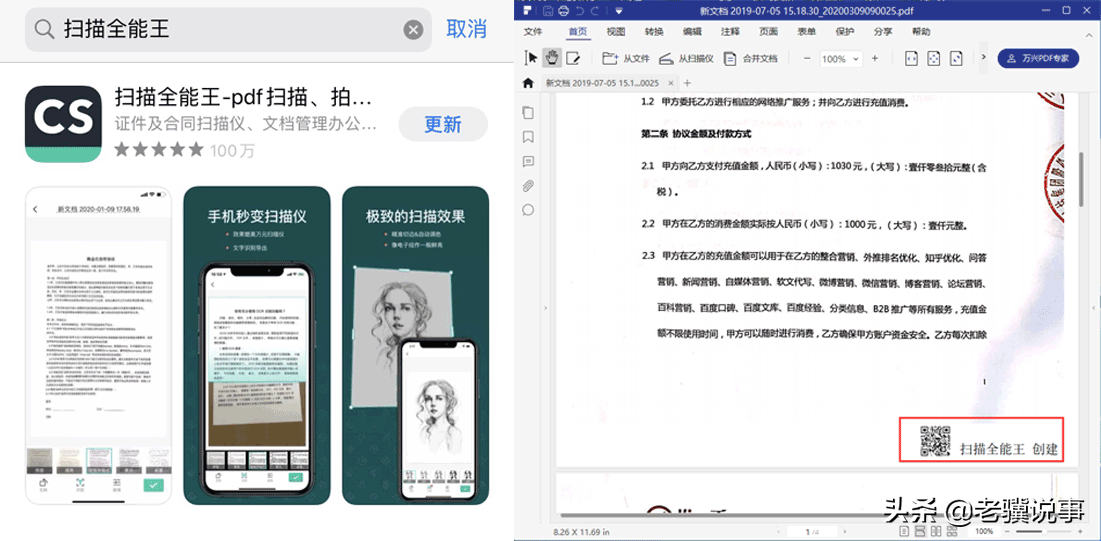Click 从文件 create from file
This screenshot has height=541, width=1101.
[x=626, y=58]
